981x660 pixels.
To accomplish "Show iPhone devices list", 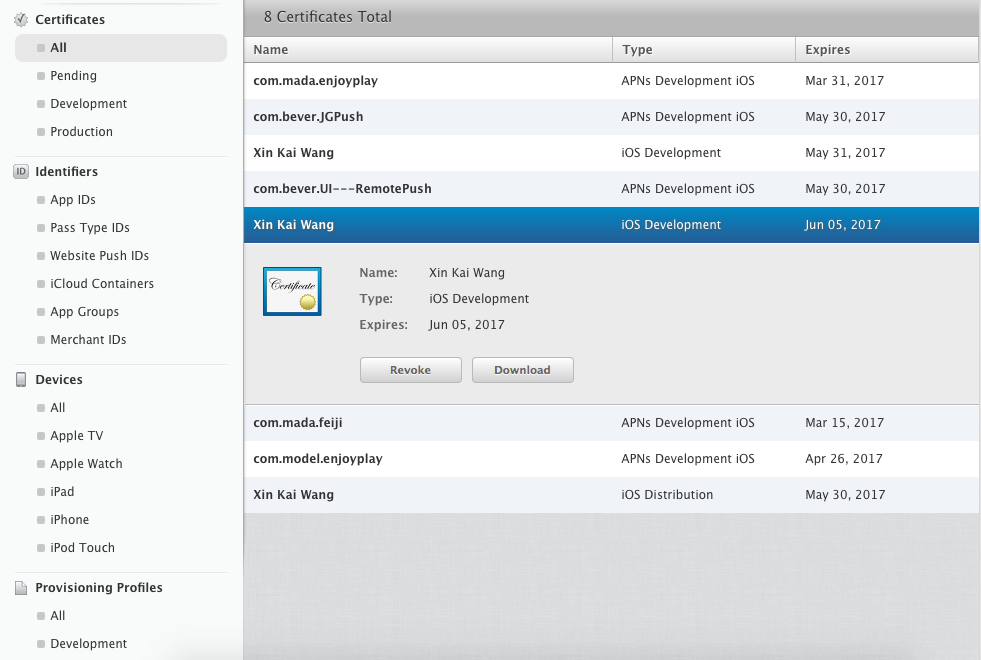I will (69, 520).
